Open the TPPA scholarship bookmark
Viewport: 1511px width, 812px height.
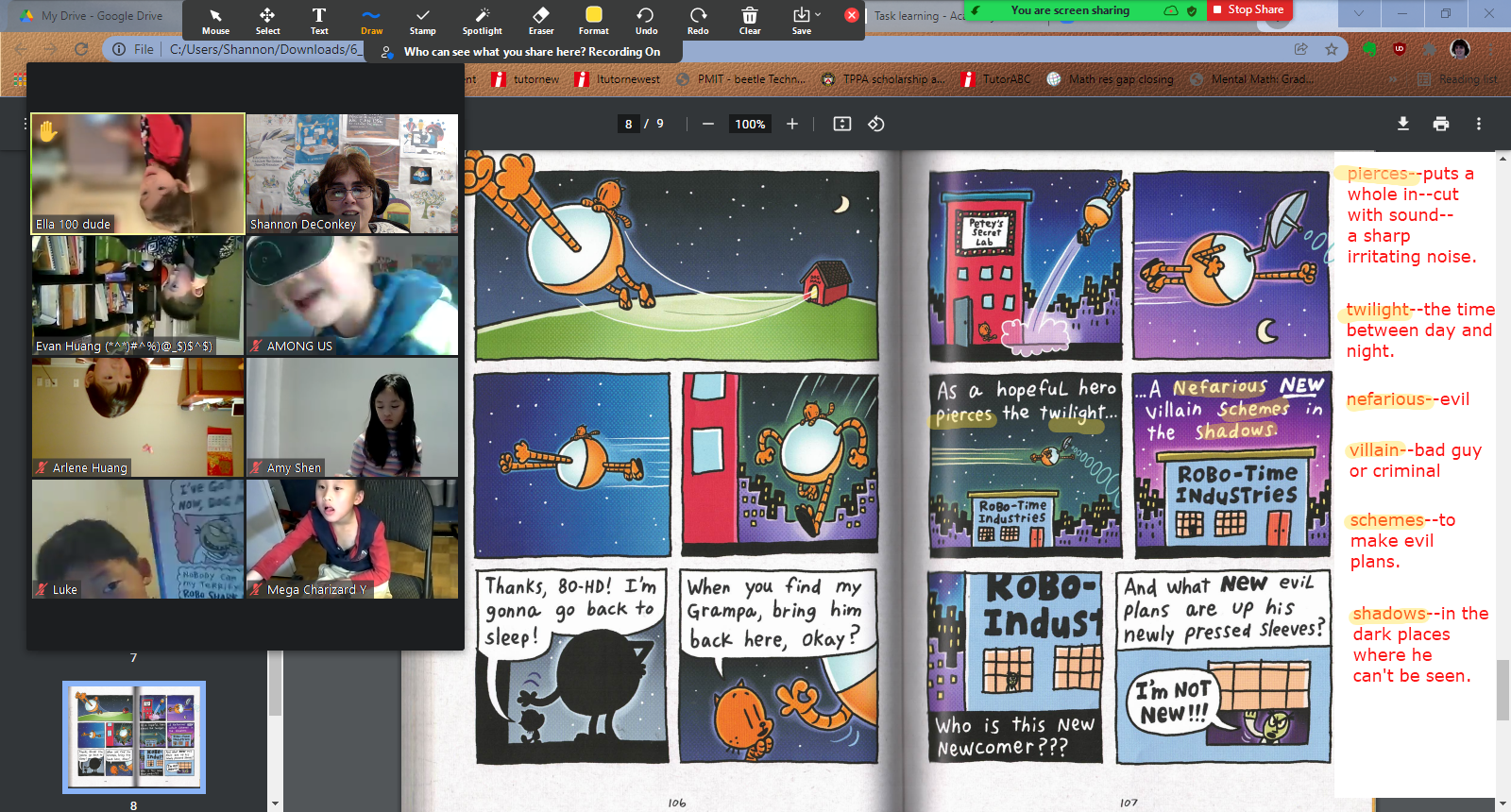[883, 79]
